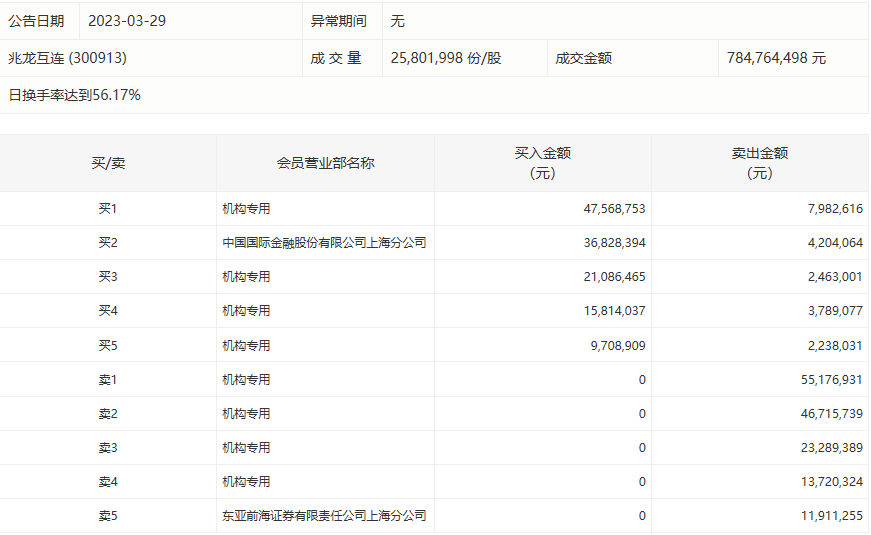This screenshot has width=871, height=535.
Task: Click turnover amount 784,764,498 元
Action: [777, 58]
